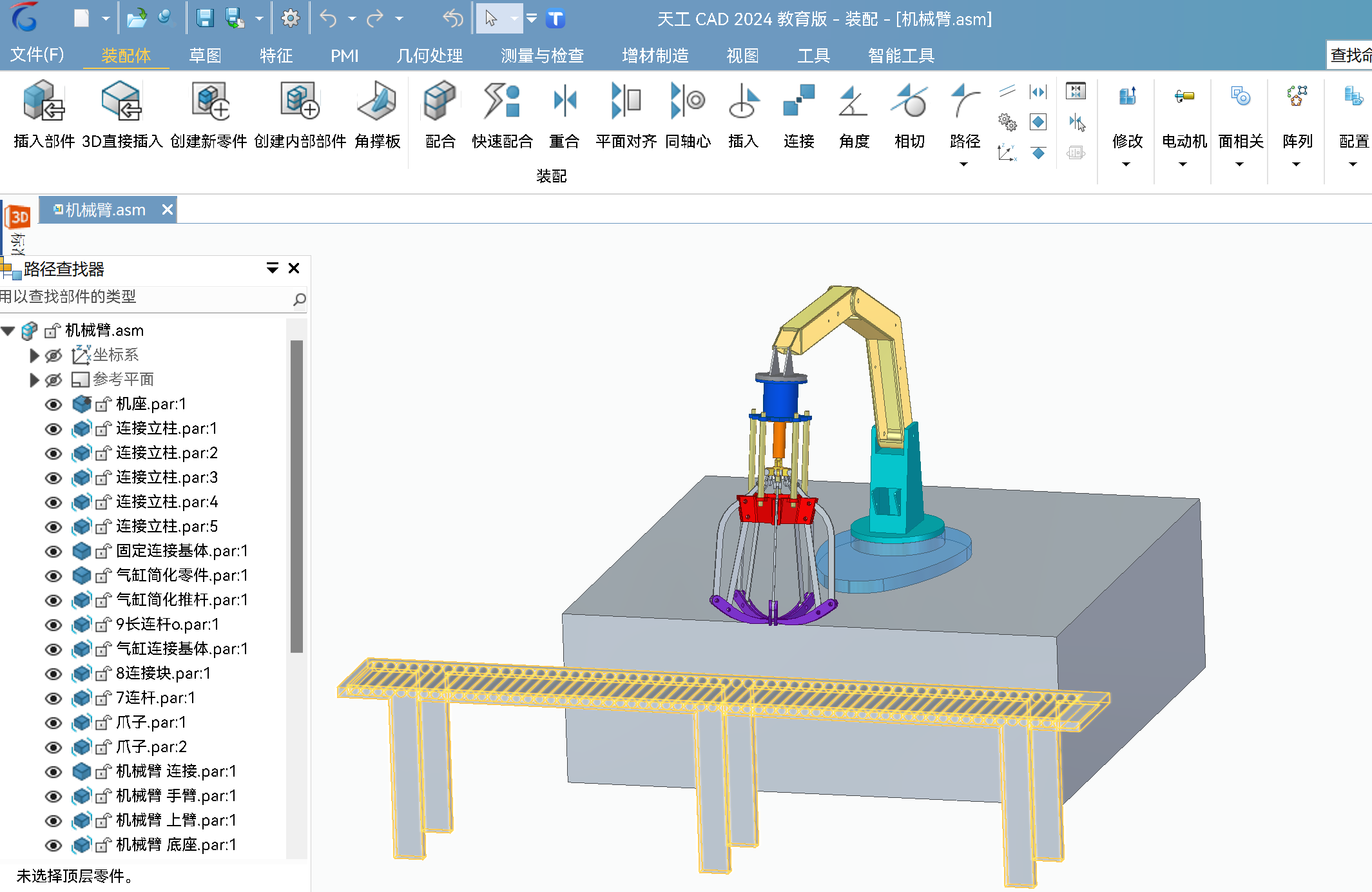Open the 文件(F) menu
This screenshot has height=892, width=1372.
pyautogui.click(x=37, y=55)
